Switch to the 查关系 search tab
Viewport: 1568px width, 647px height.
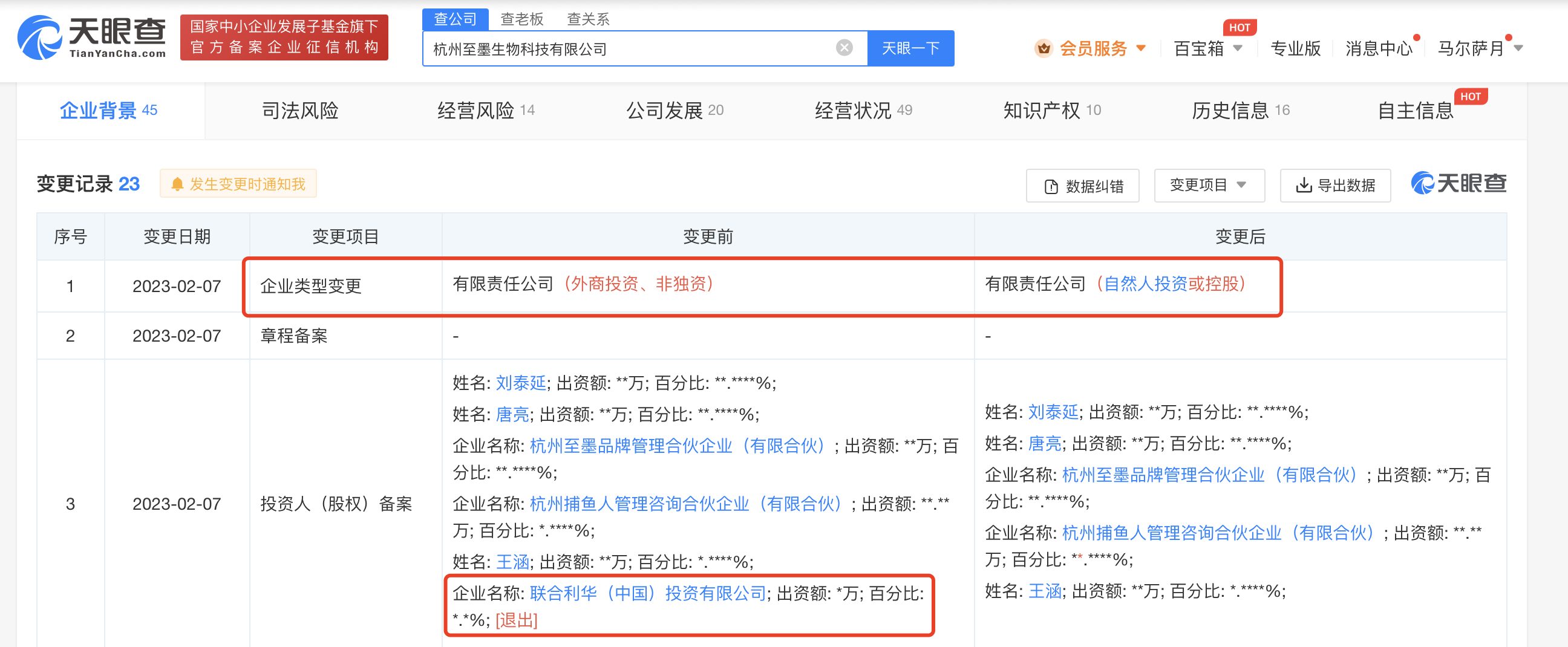click(x=588, y=19)
